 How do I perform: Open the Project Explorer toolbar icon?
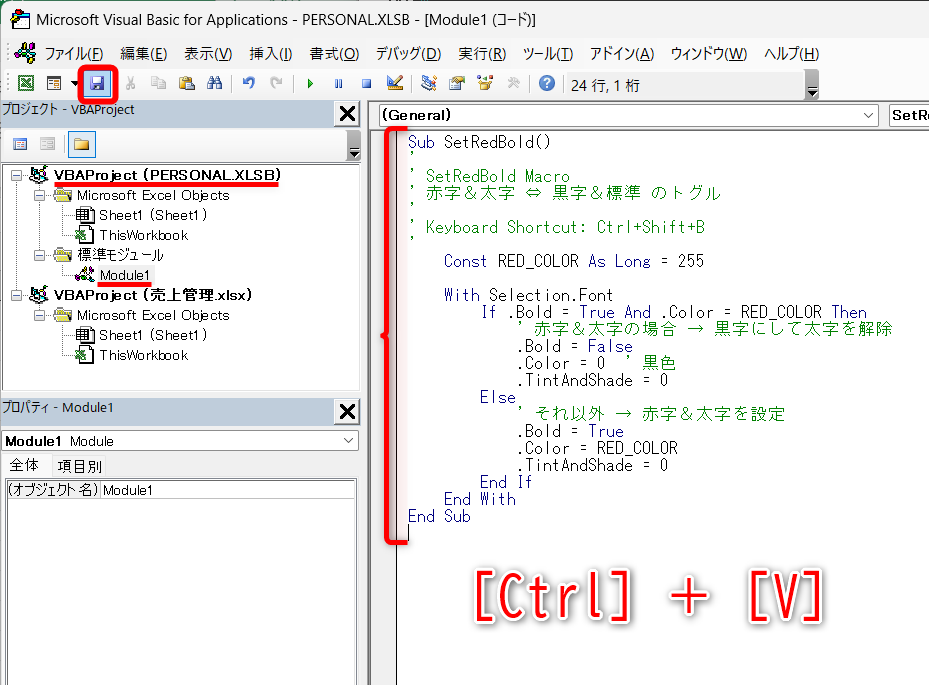tap(429, 83)
